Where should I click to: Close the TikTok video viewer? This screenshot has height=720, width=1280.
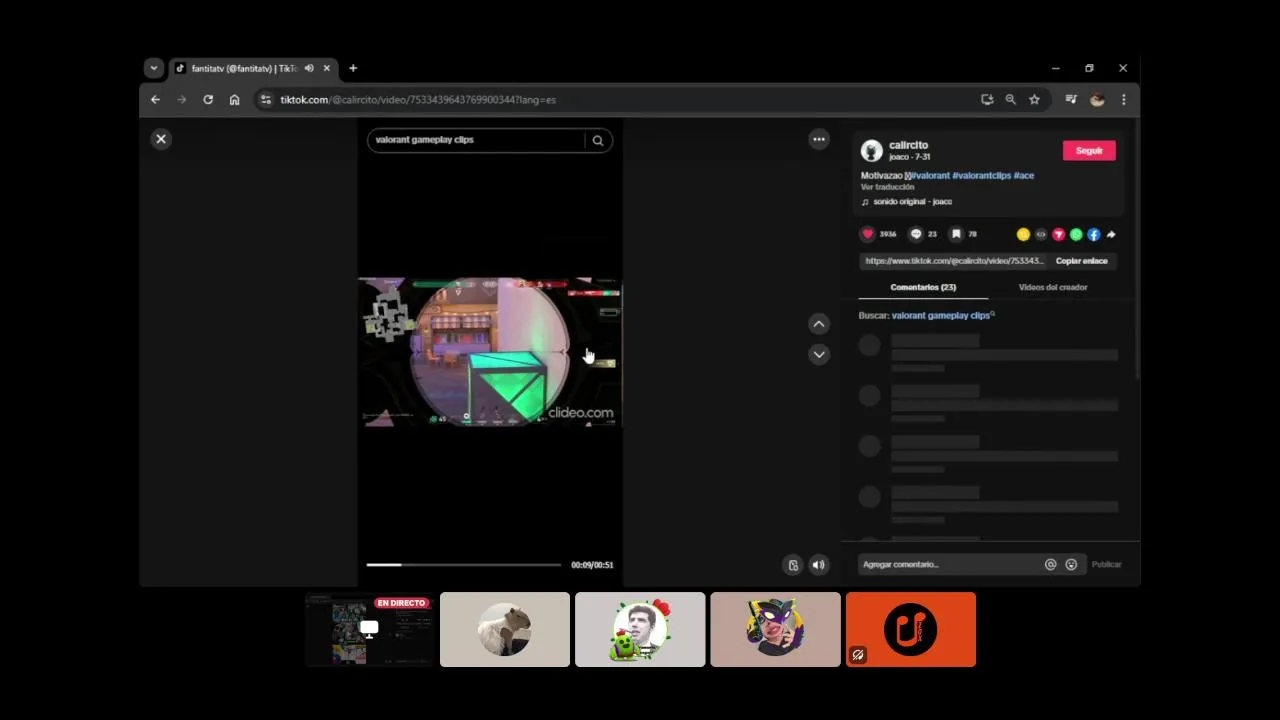click(x=161, y=139)
